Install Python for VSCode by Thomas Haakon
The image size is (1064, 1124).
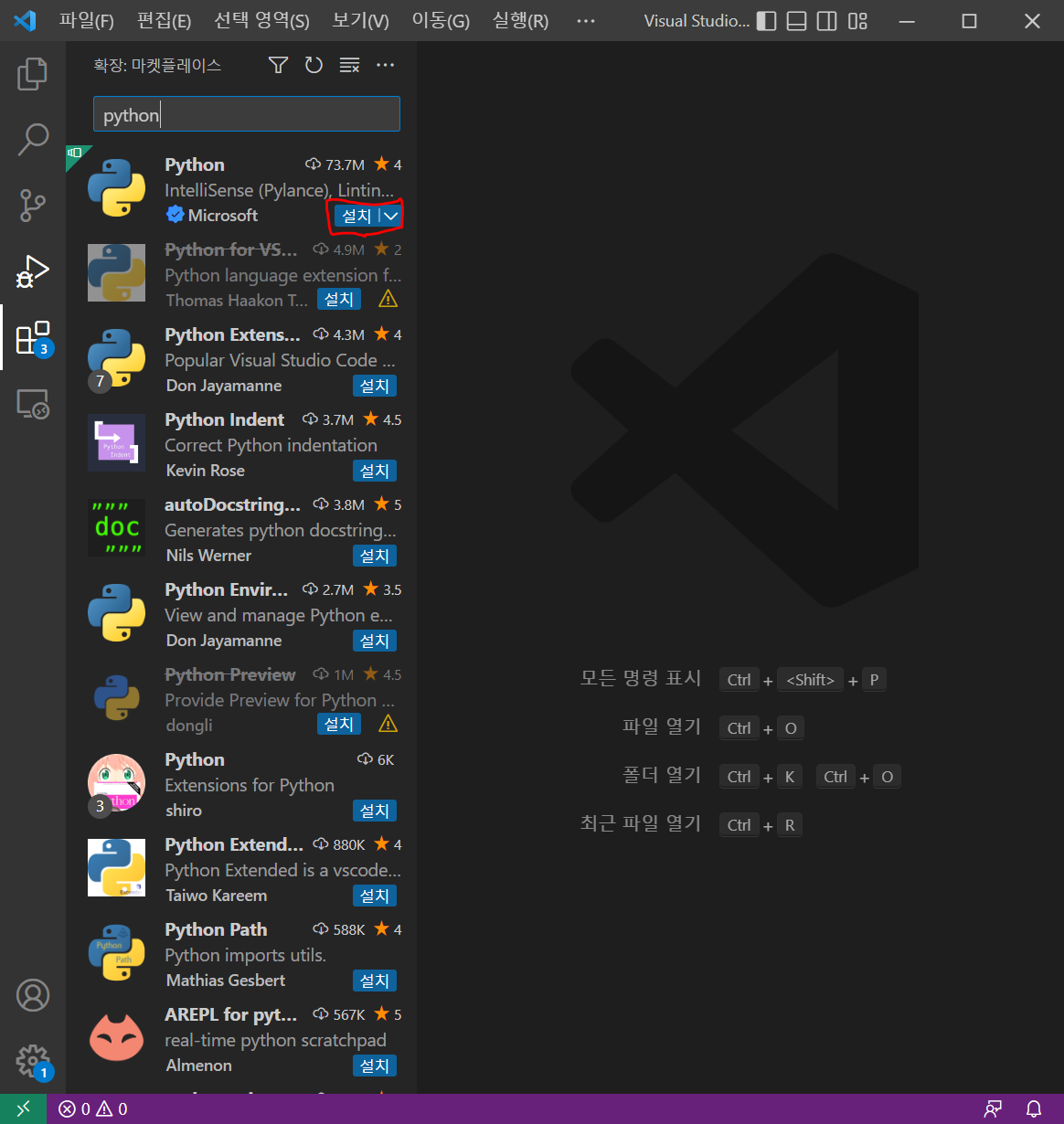pos(339,299)
